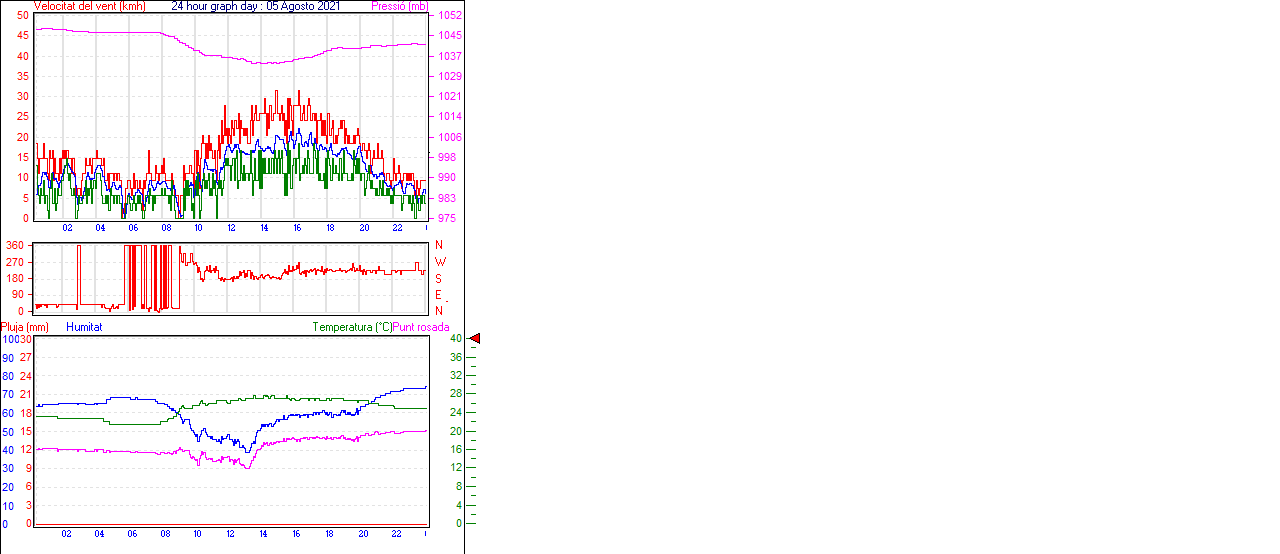Click the 22 hour tick on bottom graph

click(x=397, y=534)
